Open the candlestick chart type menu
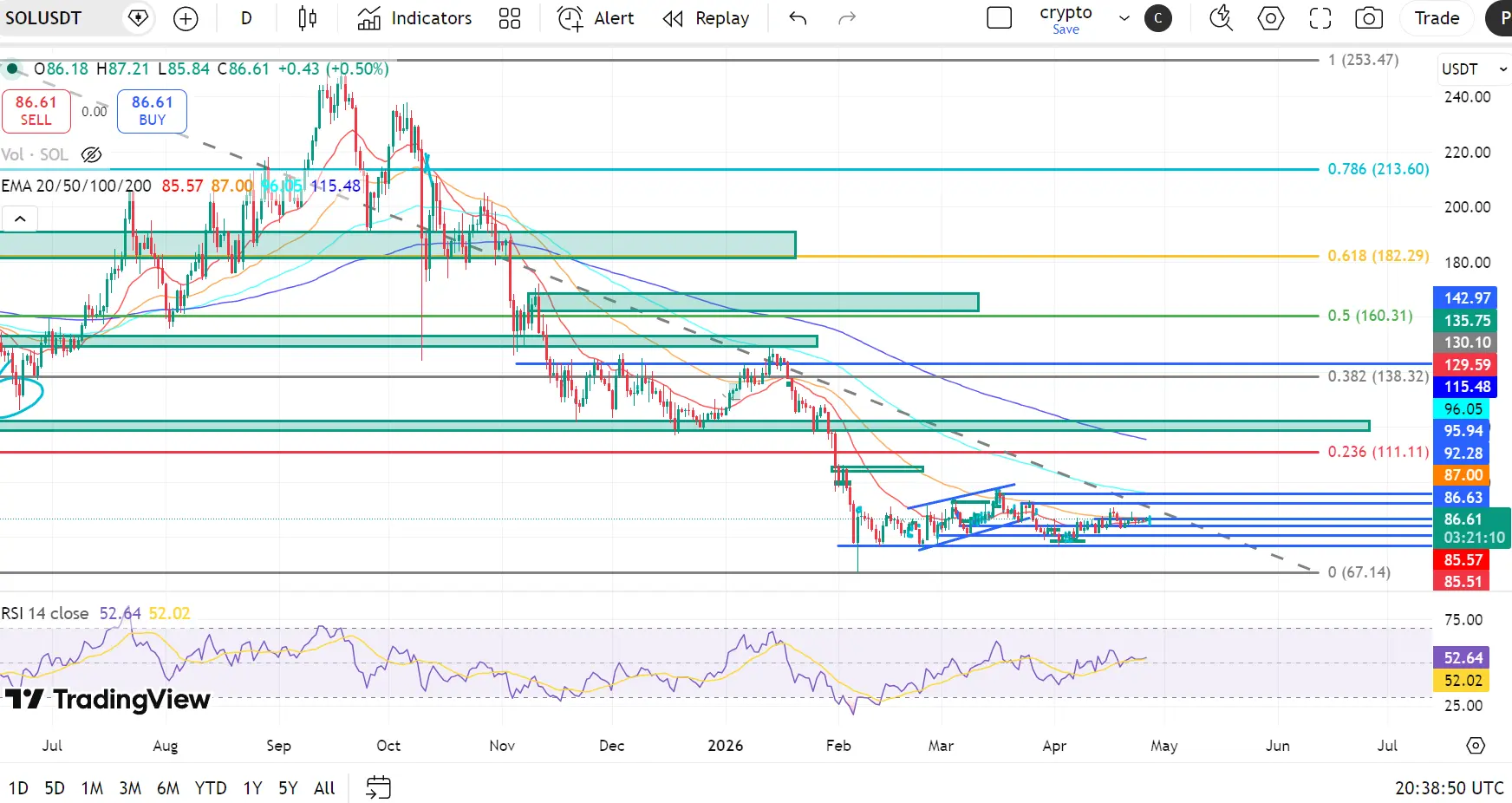The image size is (1512, 803). click(x=307, y=18)
